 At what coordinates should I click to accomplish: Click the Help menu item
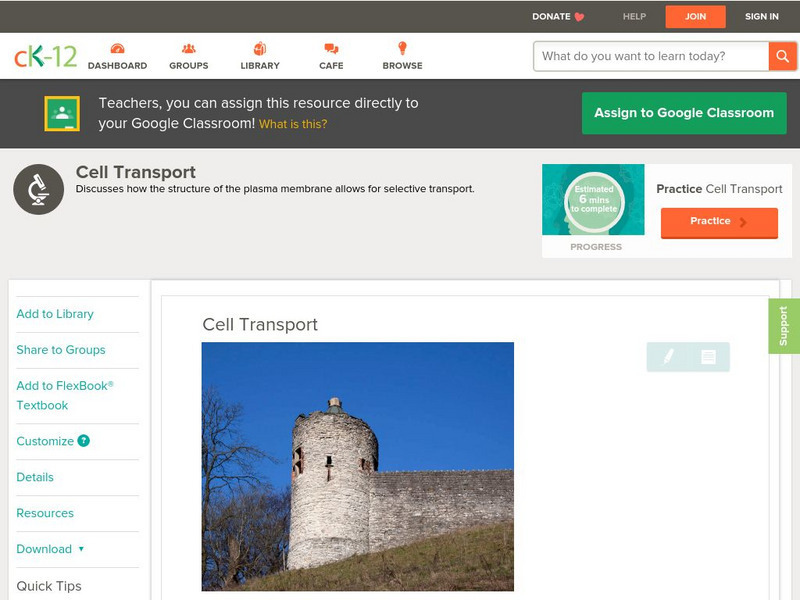pyautogui.click(x=634, y=16)
